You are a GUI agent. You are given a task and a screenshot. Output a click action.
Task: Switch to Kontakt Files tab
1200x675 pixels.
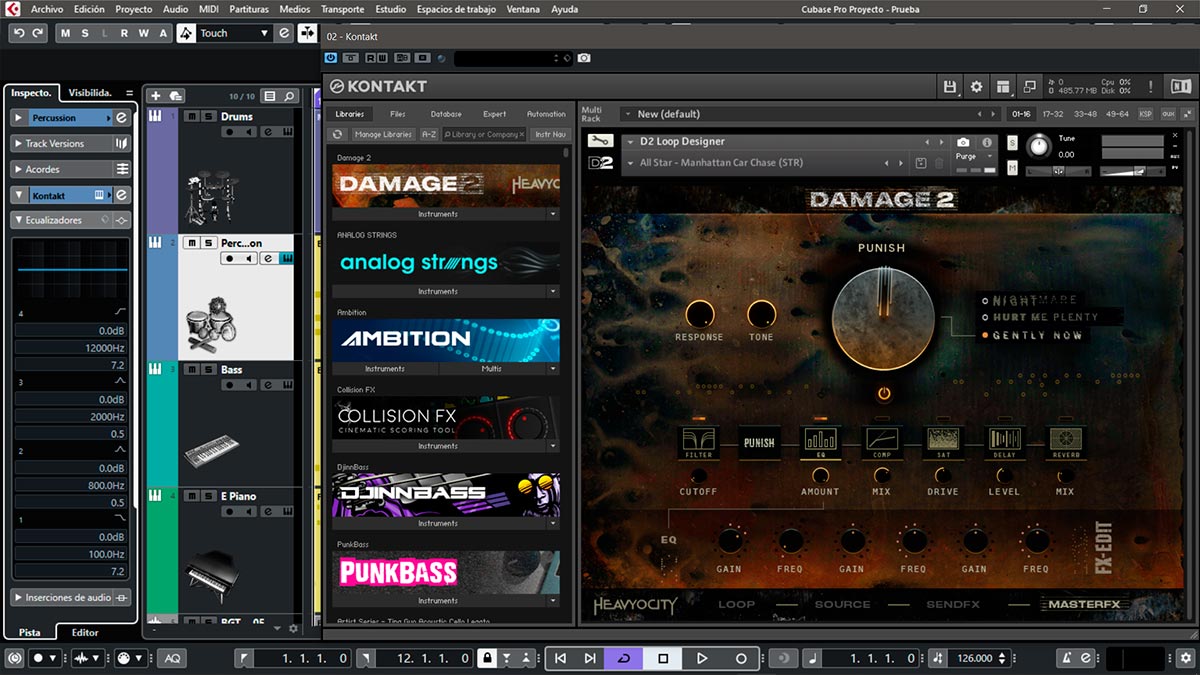398,114
